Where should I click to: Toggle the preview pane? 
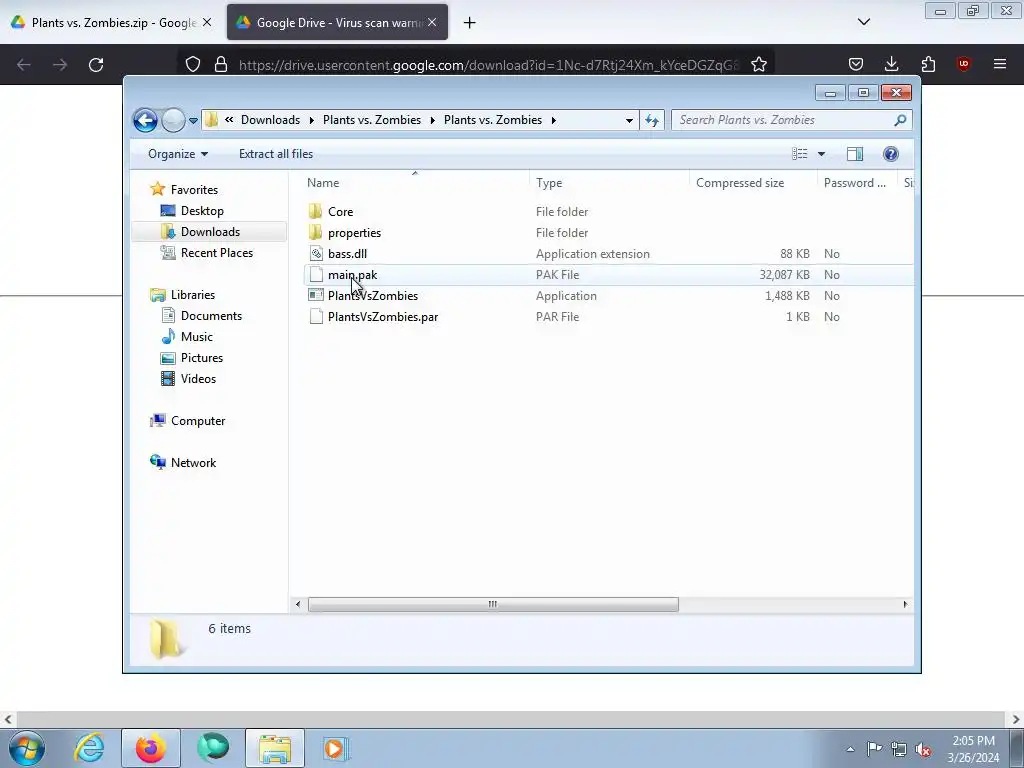(x=855, y=154)
